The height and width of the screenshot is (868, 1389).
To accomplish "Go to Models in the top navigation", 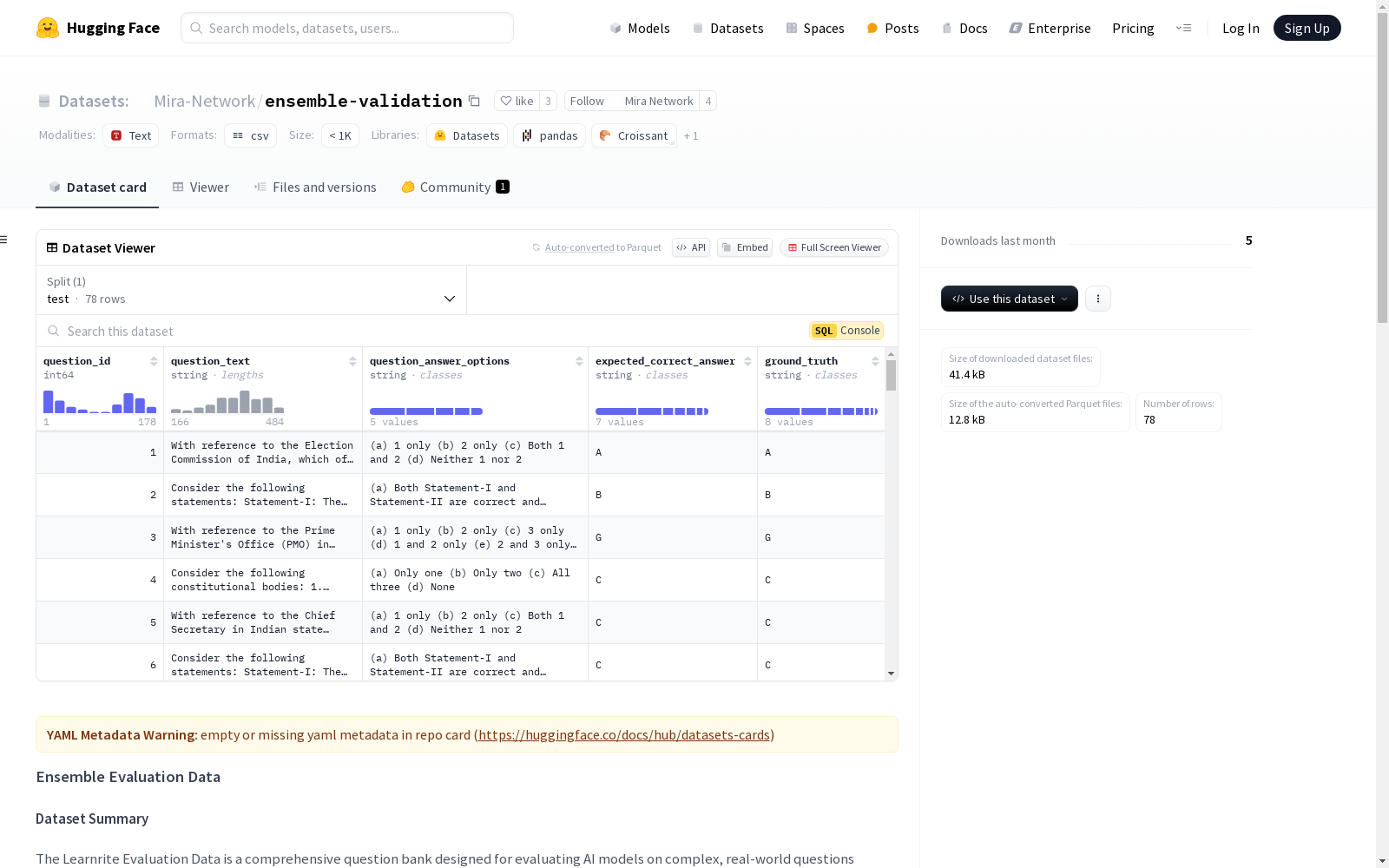I will [x=640, y=28].
